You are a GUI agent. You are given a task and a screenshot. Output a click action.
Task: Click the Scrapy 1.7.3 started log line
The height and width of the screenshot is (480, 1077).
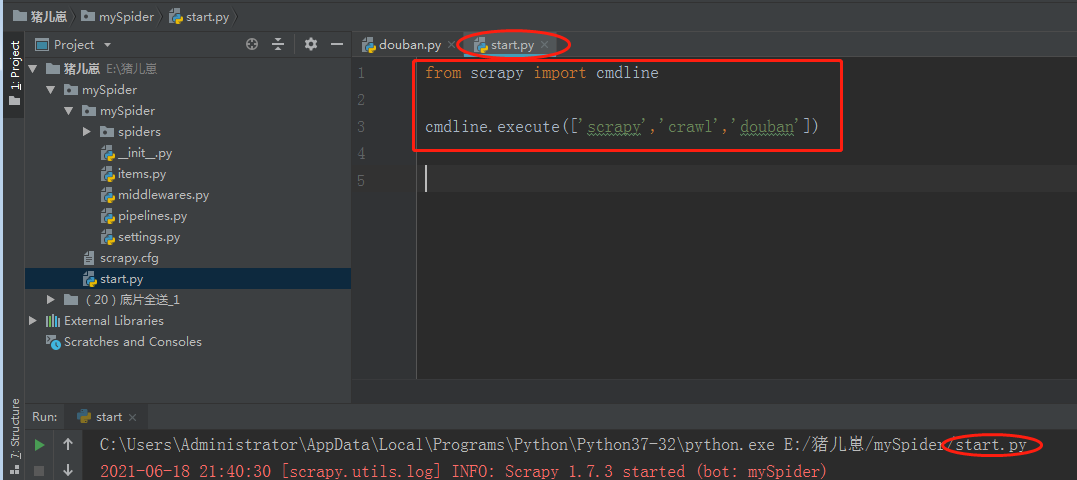pos(464,471)
